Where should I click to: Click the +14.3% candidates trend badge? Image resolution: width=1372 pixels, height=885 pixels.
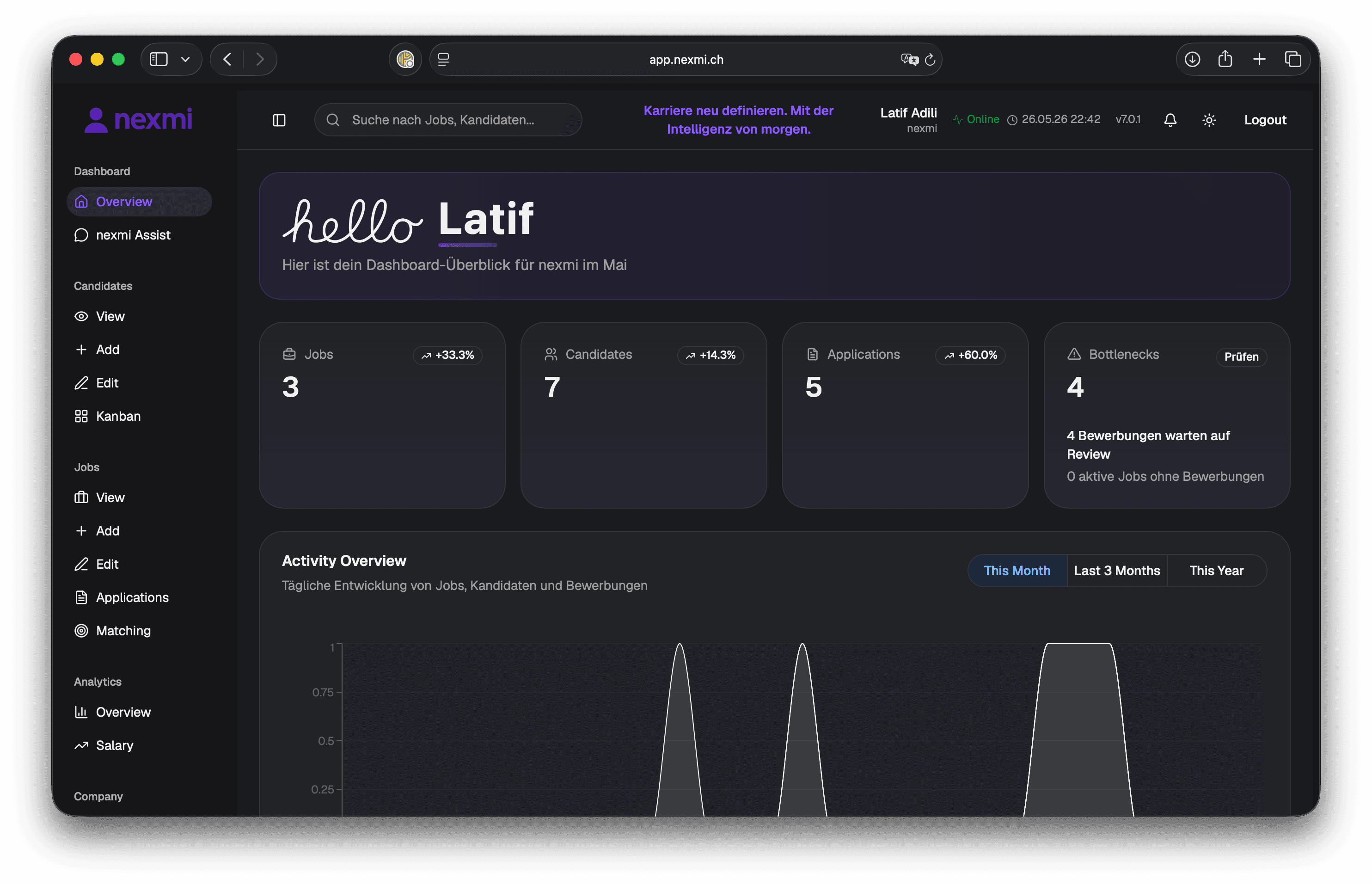pos(710,355)
